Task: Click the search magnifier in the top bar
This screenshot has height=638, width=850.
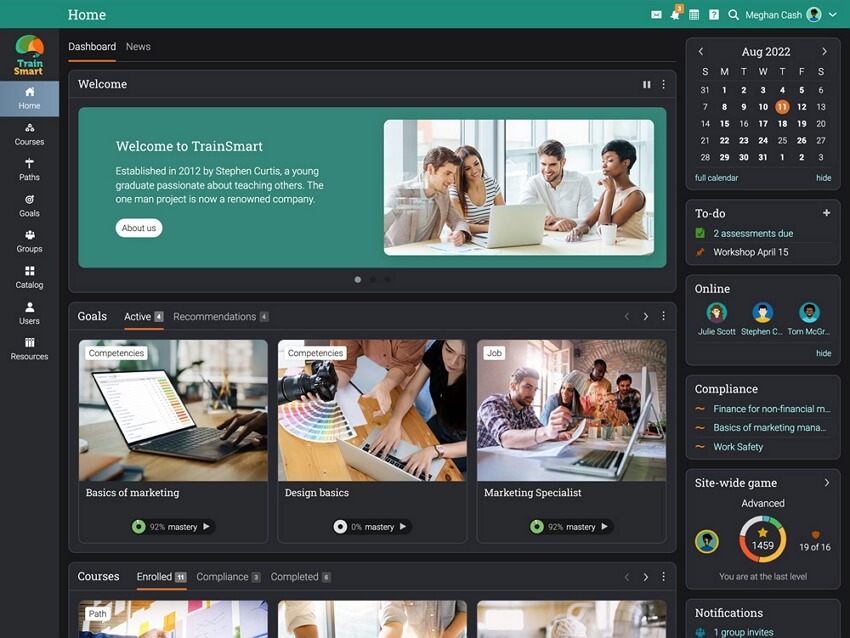Action: tap(733, 15)
